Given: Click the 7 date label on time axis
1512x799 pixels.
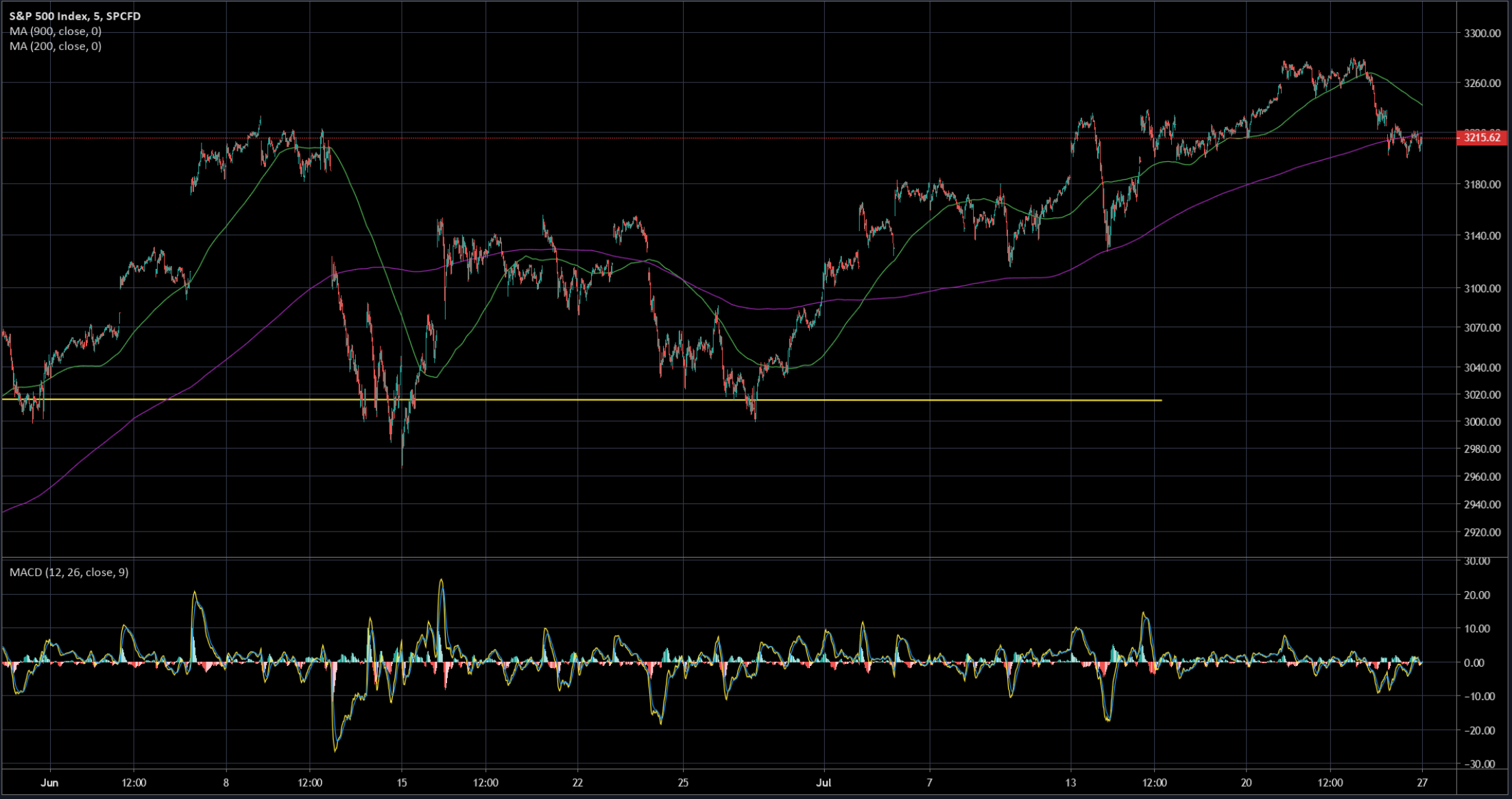Looking at the screenshot, I should tap(929, 783).
